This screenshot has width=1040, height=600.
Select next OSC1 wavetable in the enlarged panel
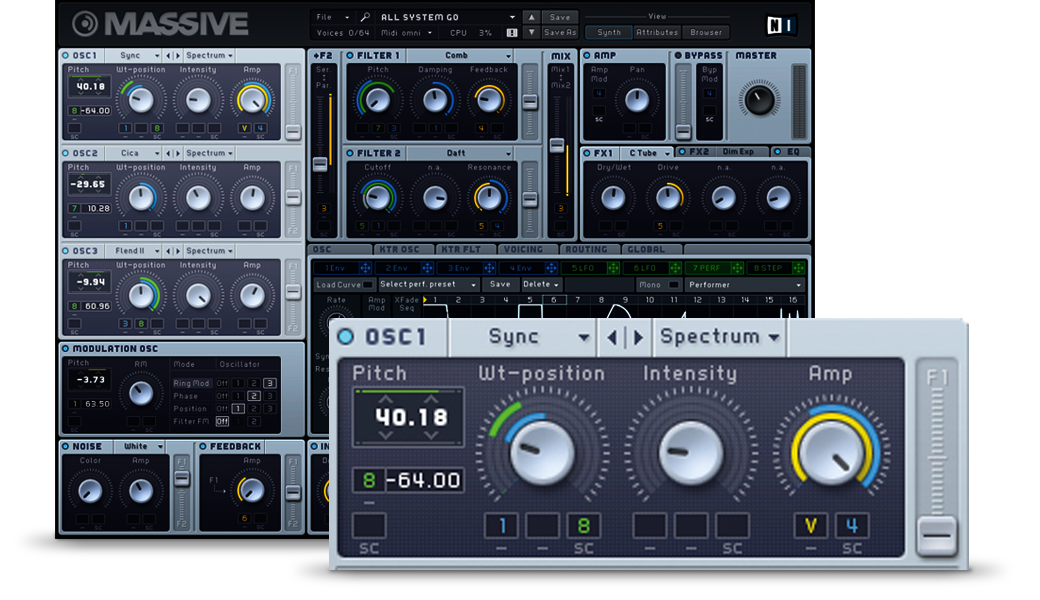click(x=638, y=337)
